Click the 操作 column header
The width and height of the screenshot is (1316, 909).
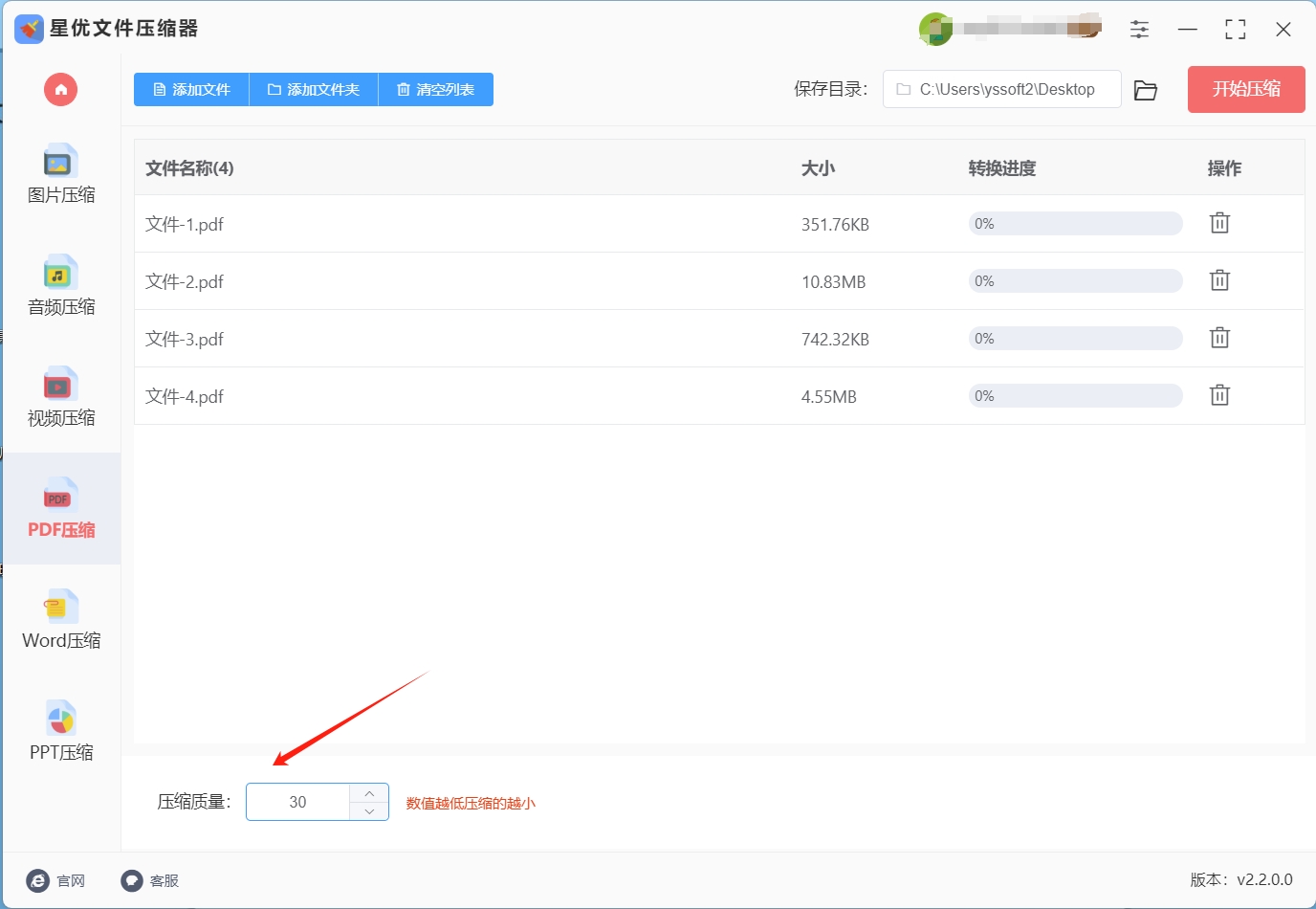coord(1224,168)
